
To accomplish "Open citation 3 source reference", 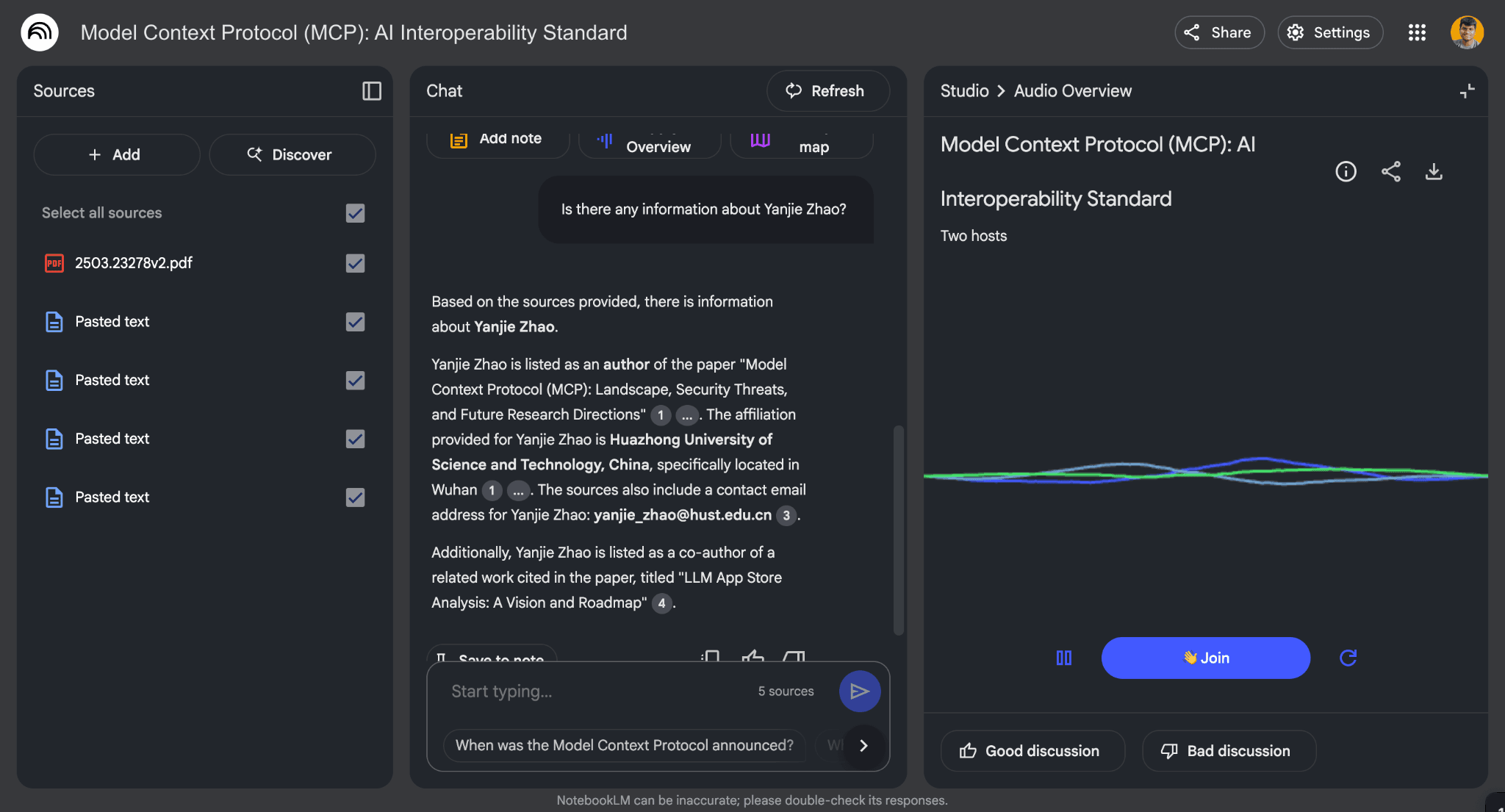I will 786,515.
